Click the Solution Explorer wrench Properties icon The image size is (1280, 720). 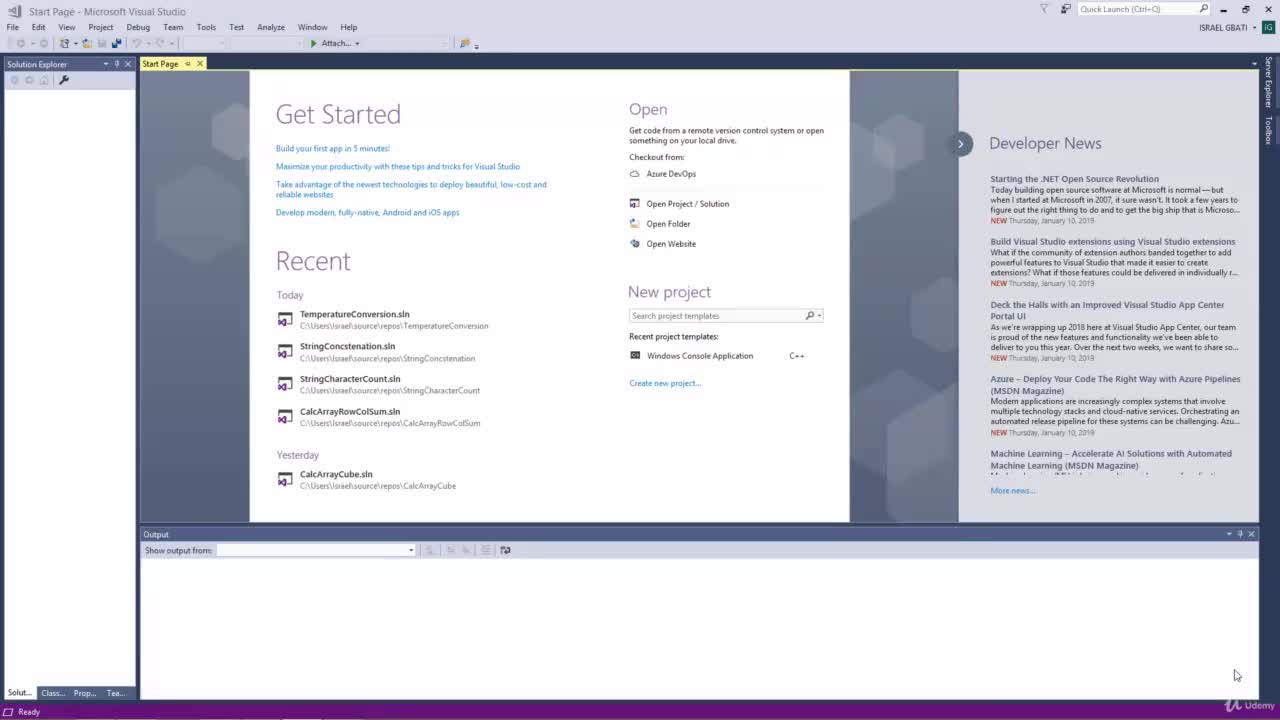tap(64, 80)
